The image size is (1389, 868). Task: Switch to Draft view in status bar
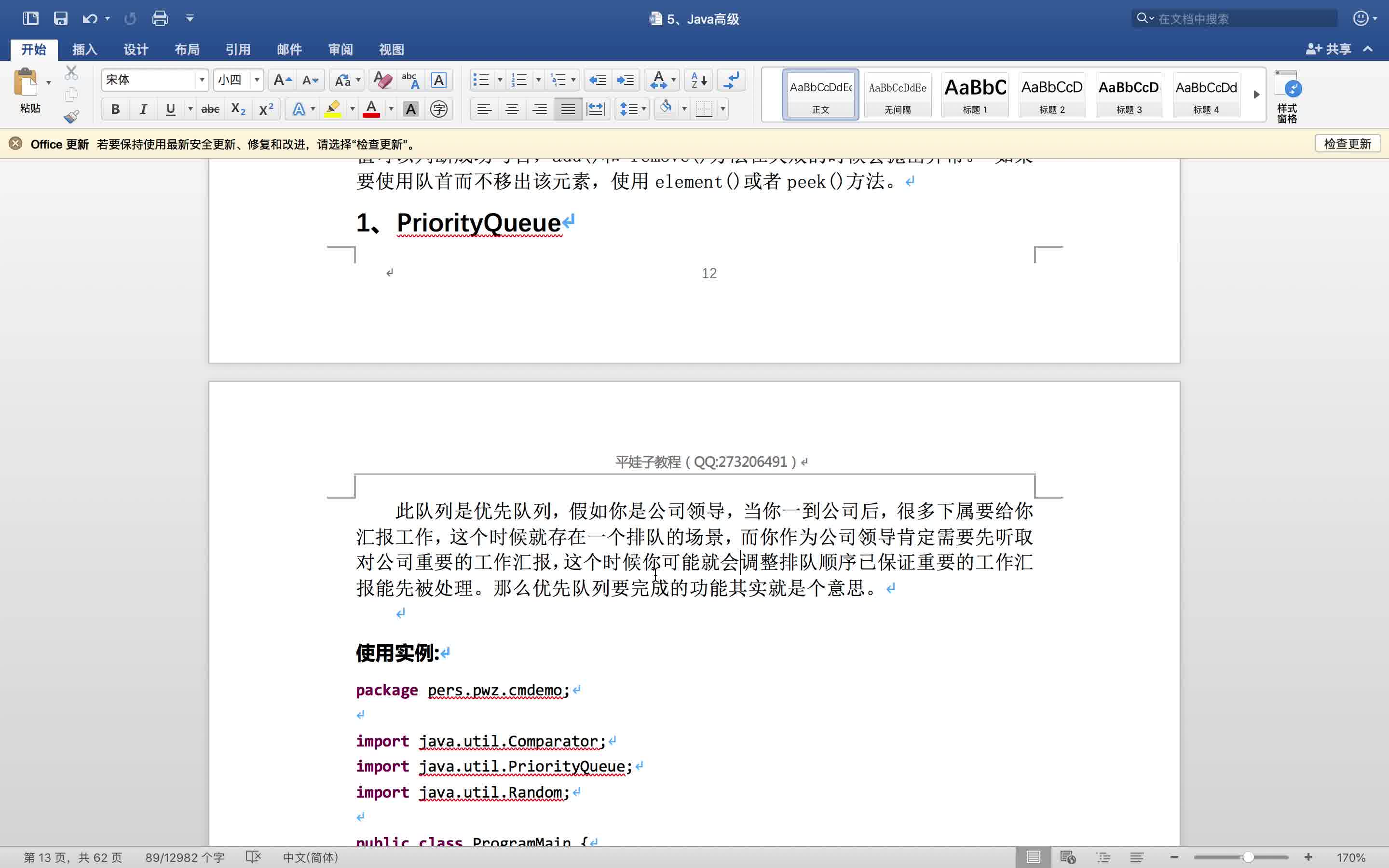1137,857
